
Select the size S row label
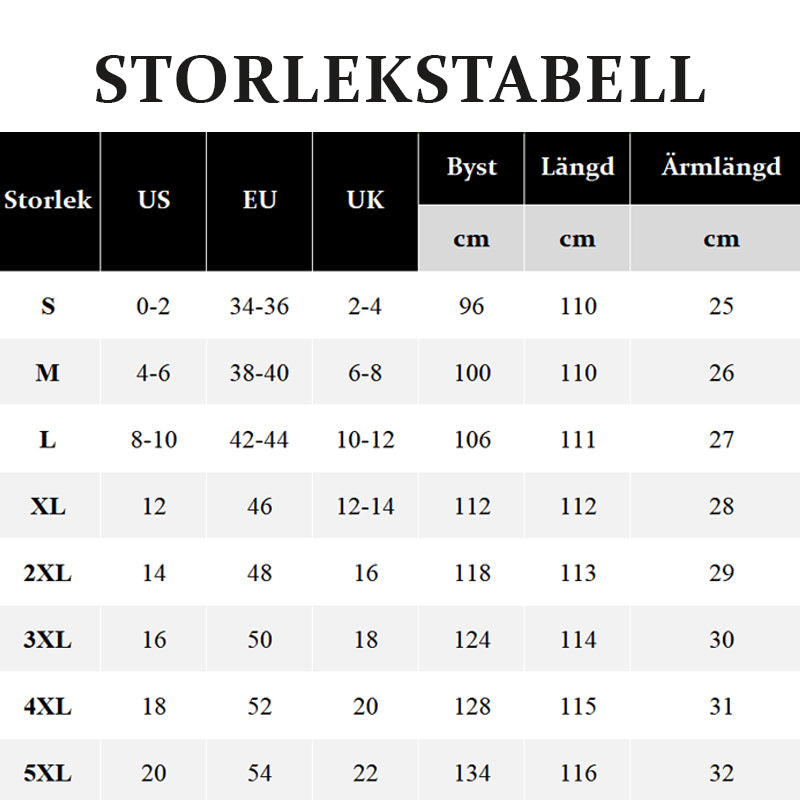point(48,306)
